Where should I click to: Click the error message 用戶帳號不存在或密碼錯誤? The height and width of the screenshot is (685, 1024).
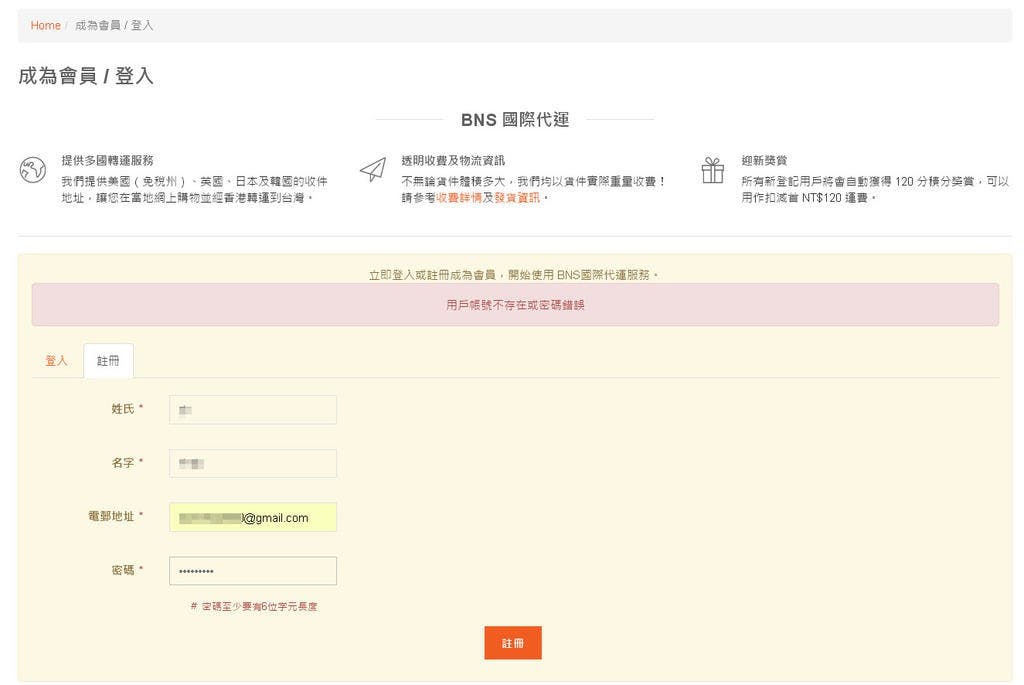pos(515,305)
